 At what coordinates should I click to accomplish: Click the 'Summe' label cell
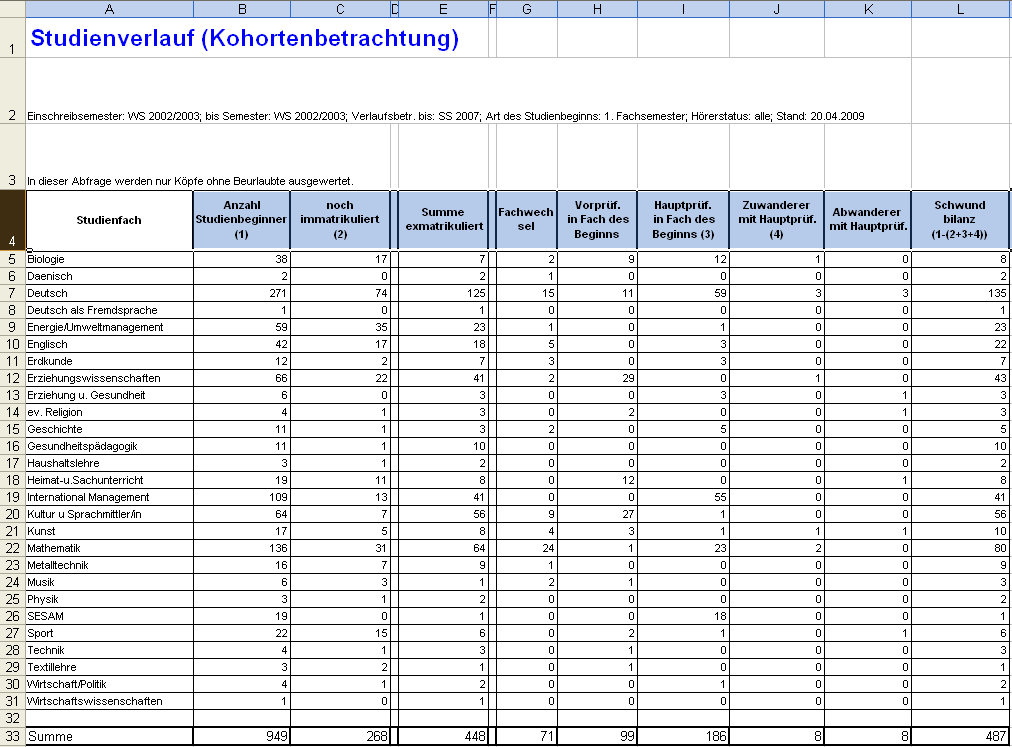pyautogui.click(x=108, y=736)
